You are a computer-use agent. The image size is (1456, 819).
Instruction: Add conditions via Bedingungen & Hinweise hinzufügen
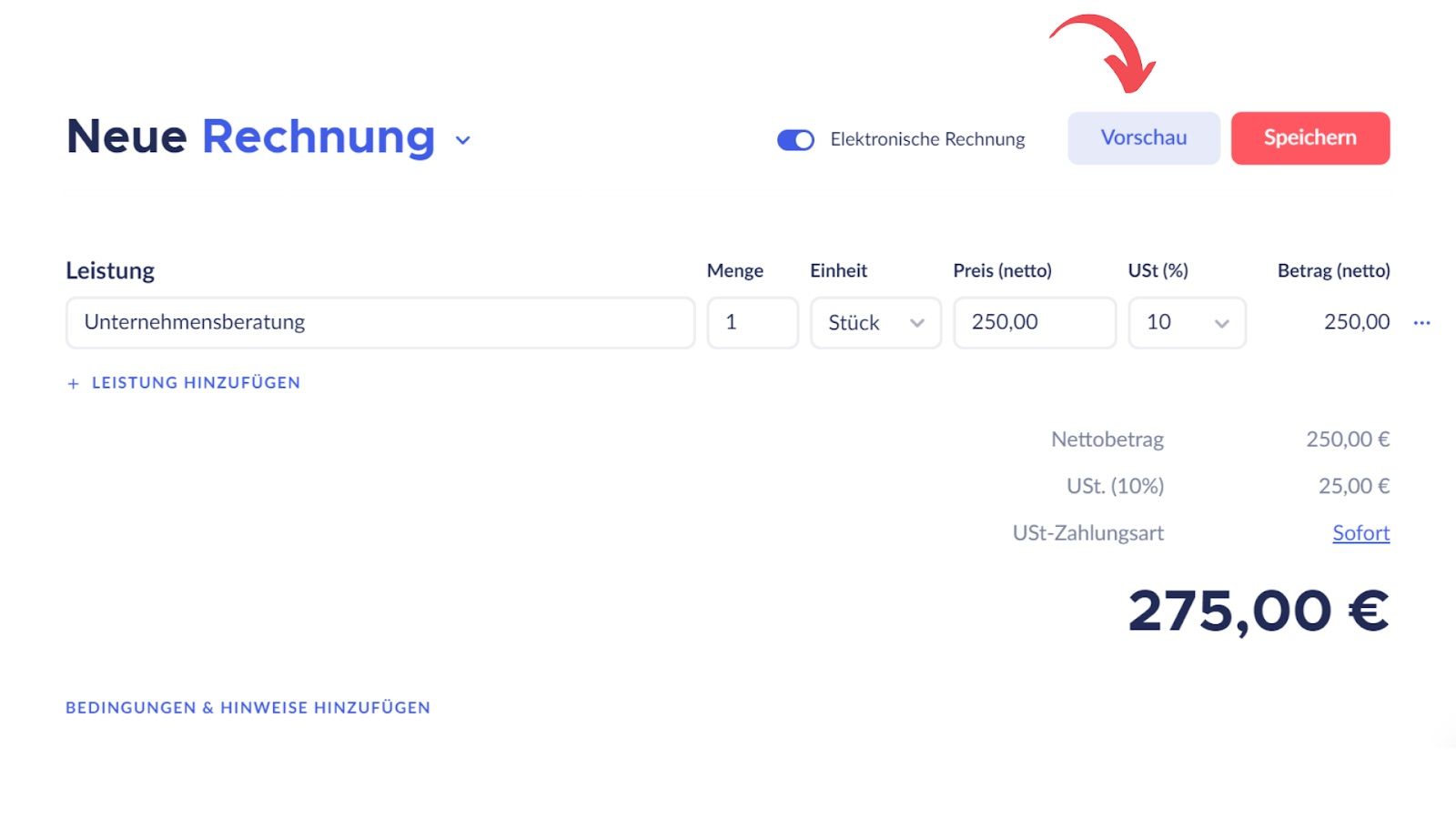coord(248,707)
